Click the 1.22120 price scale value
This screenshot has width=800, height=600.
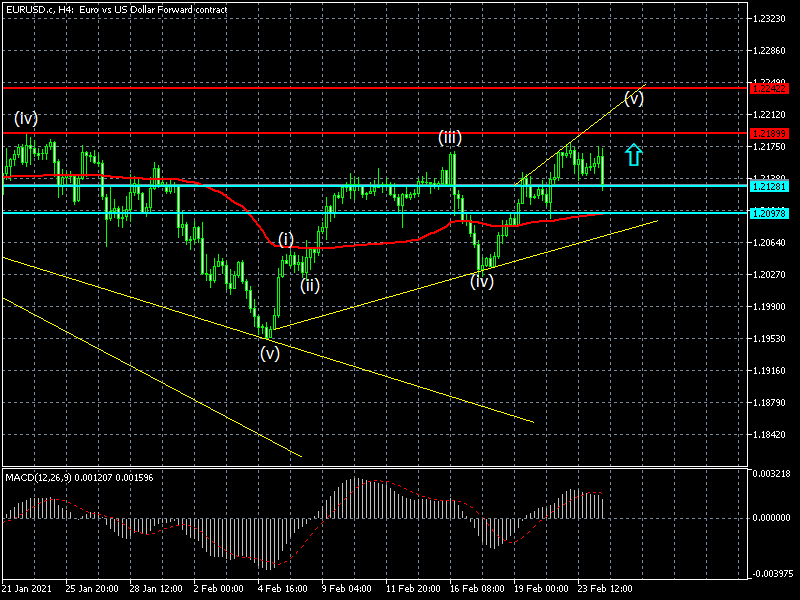click(769, 115)
